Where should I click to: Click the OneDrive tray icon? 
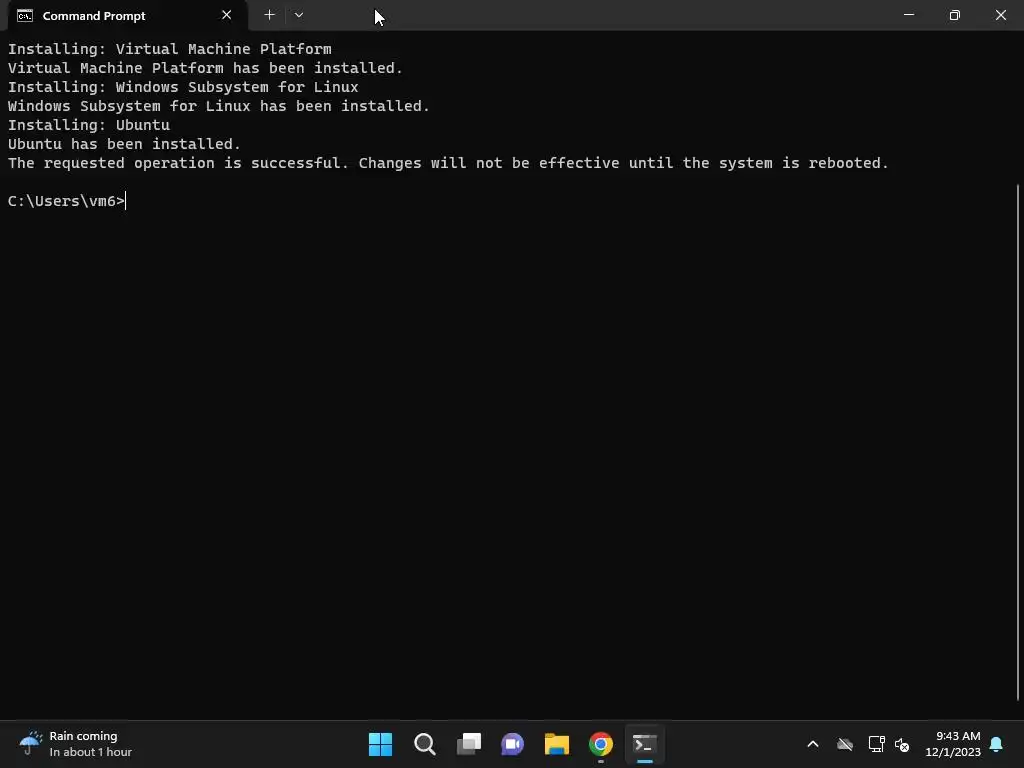point(845,744)
